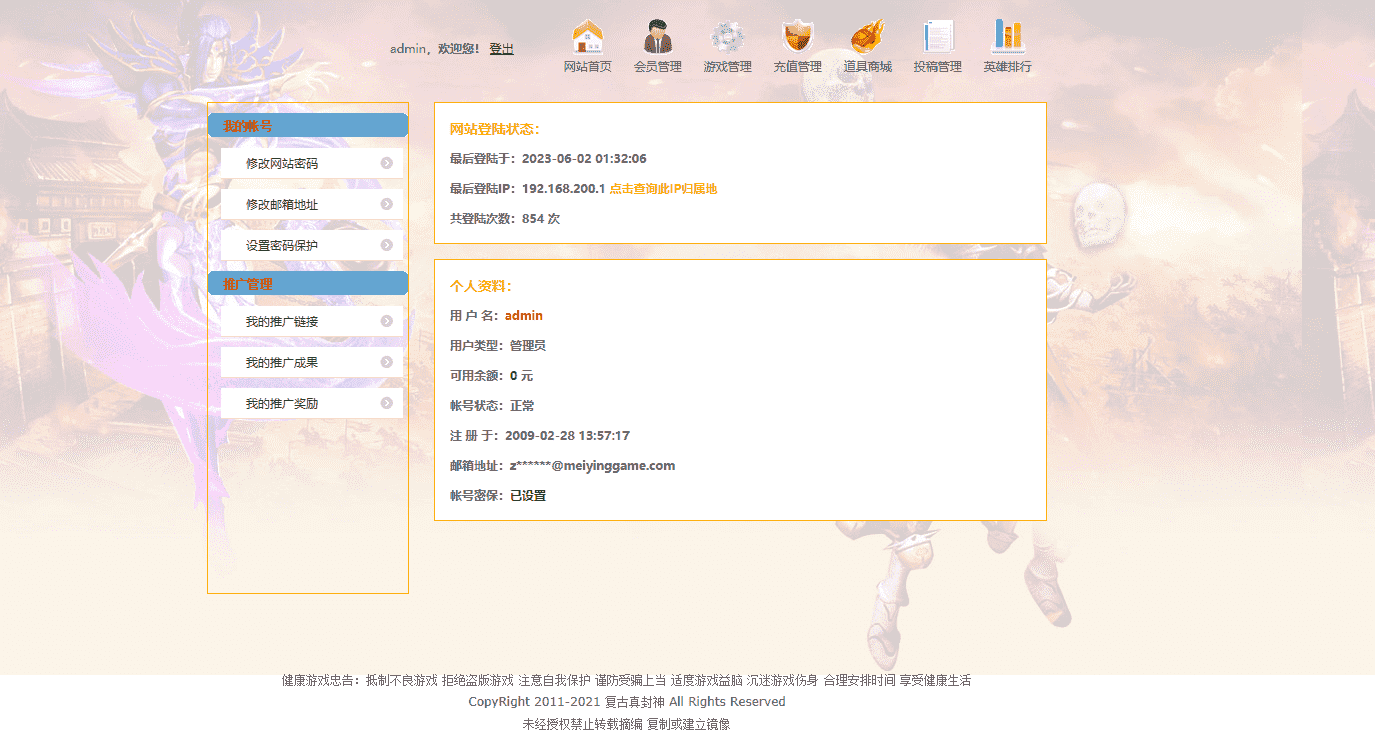Click the admin username link
Viewport: 1375px width, 755px height.
(x=524, y=315)
